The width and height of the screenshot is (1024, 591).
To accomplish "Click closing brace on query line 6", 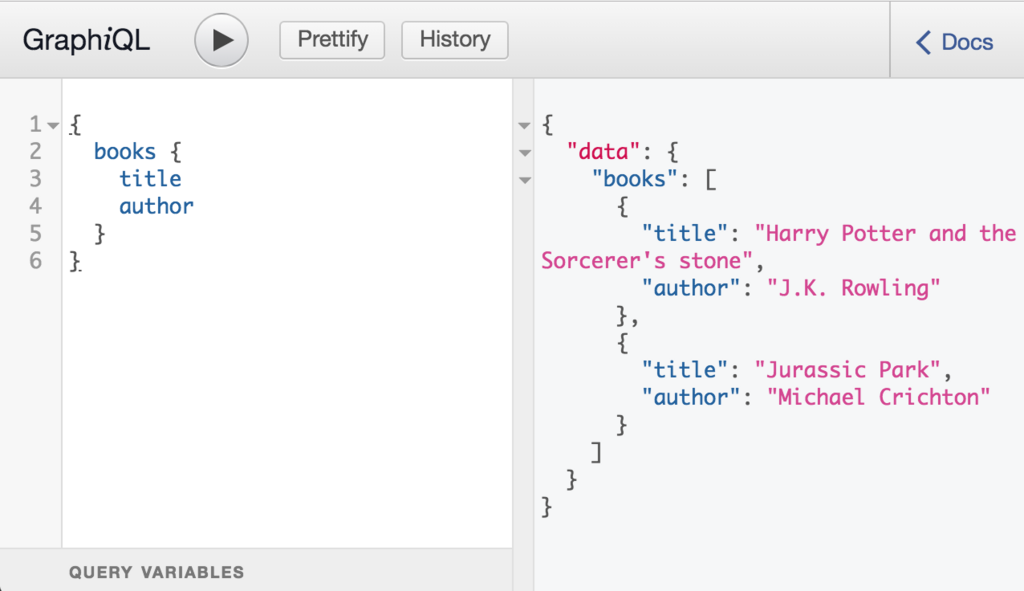I will pos(75,261).
